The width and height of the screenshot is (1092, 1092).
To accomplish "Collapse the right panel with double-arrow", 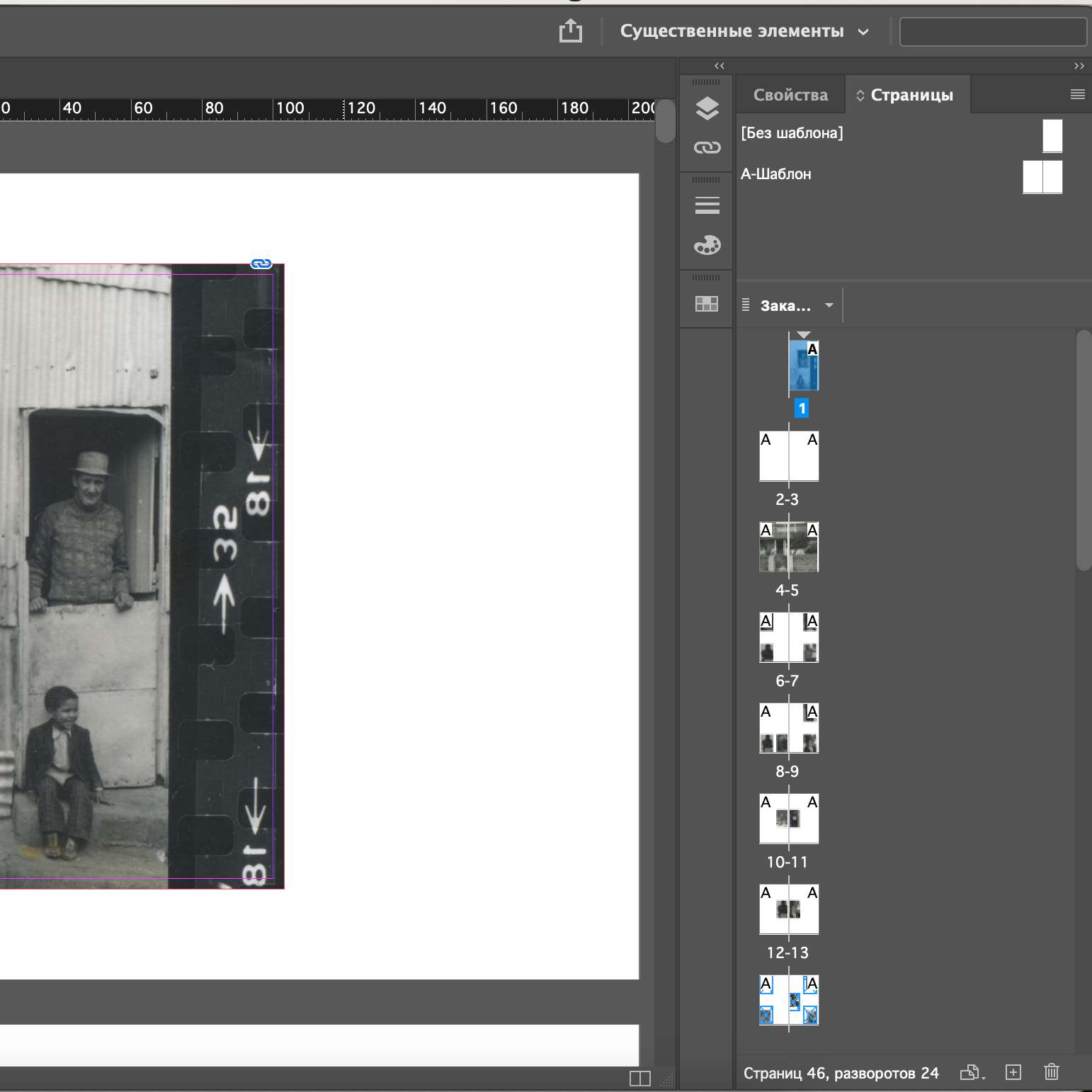I will pos(1079,66).
